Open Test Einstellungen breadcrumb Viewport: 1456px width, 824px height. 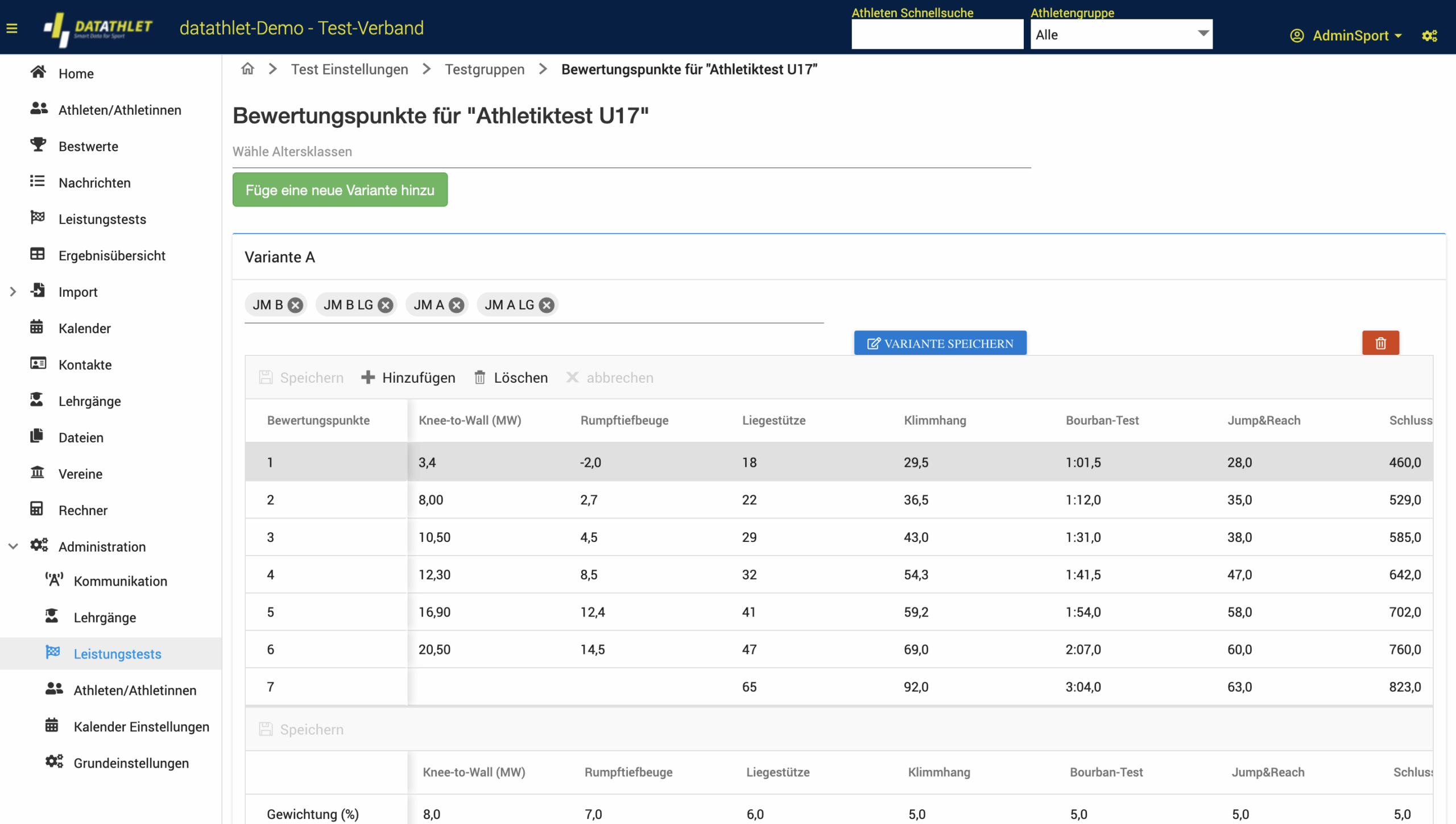350,69
